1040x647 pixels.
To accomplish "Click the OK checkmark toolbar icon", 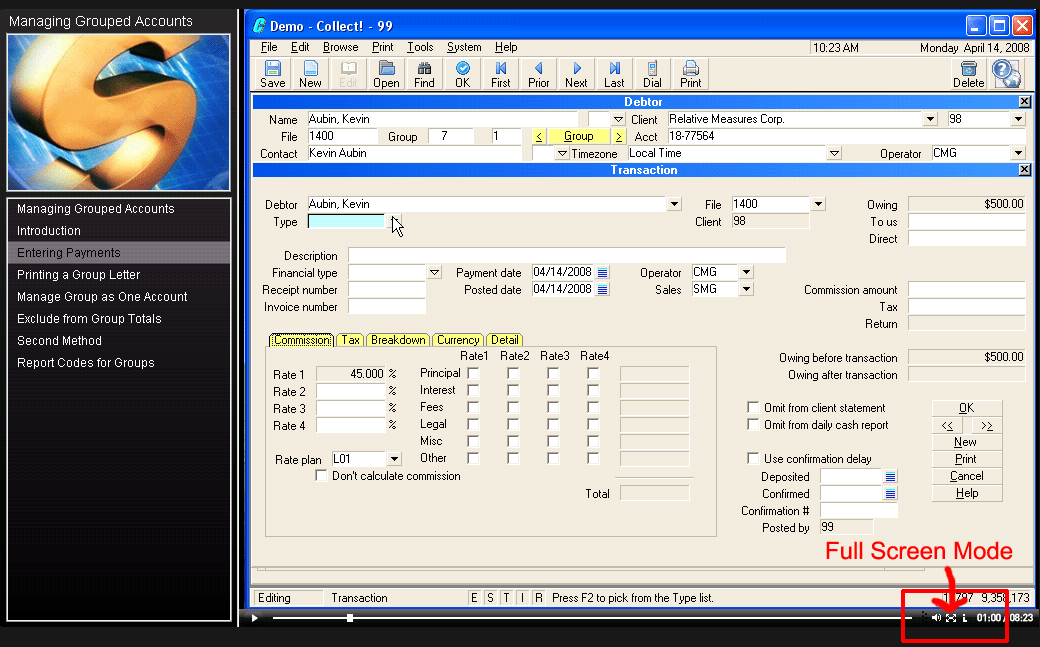I will (x=462, y=74).
